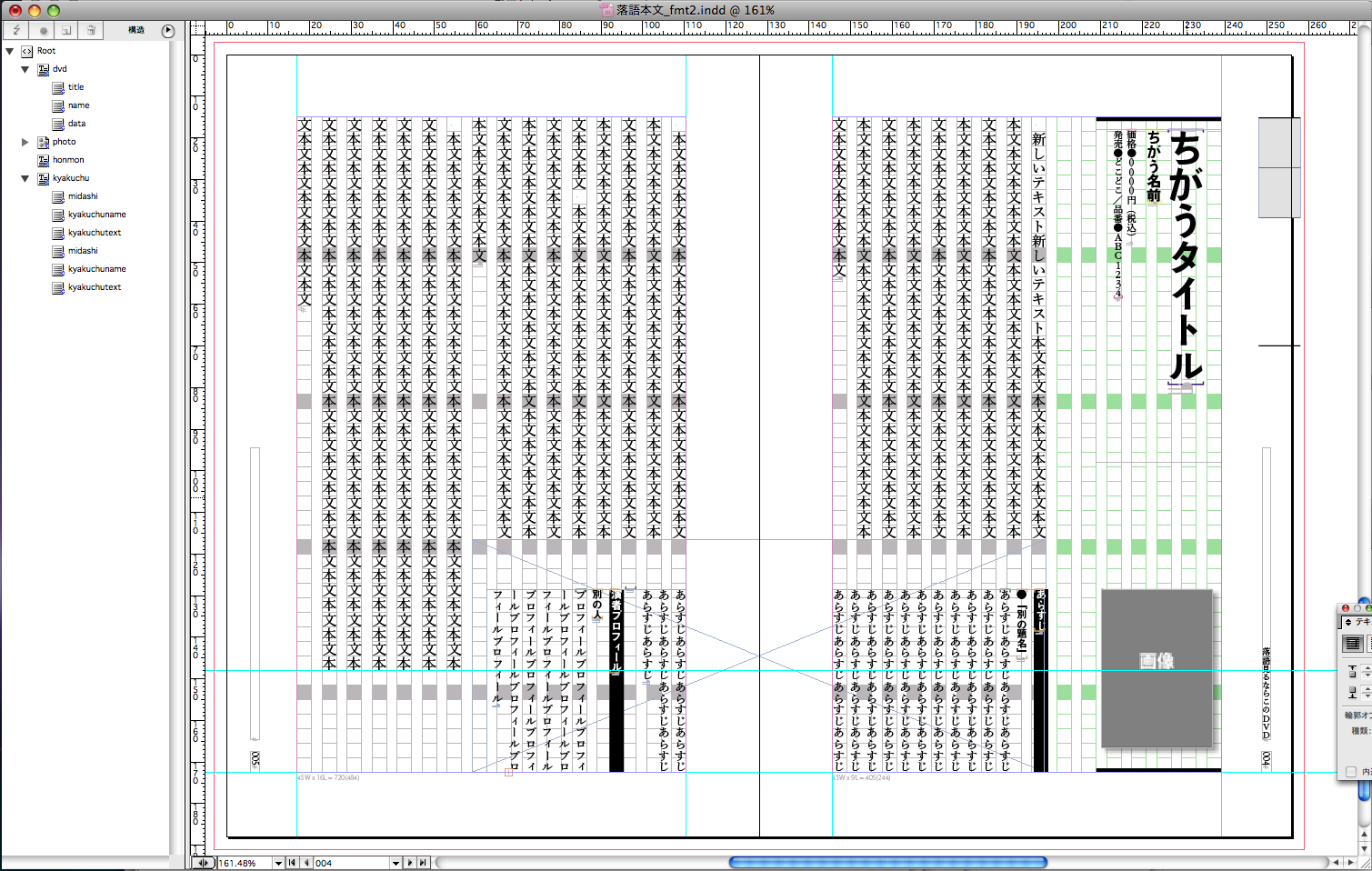Click the blue horizontal scrollbar thumb
1372x871 pixels.
point(888,862)
